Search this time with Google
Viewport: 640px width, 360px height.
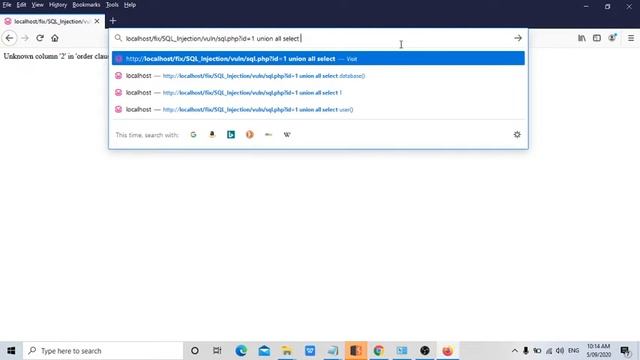(193, 135)
